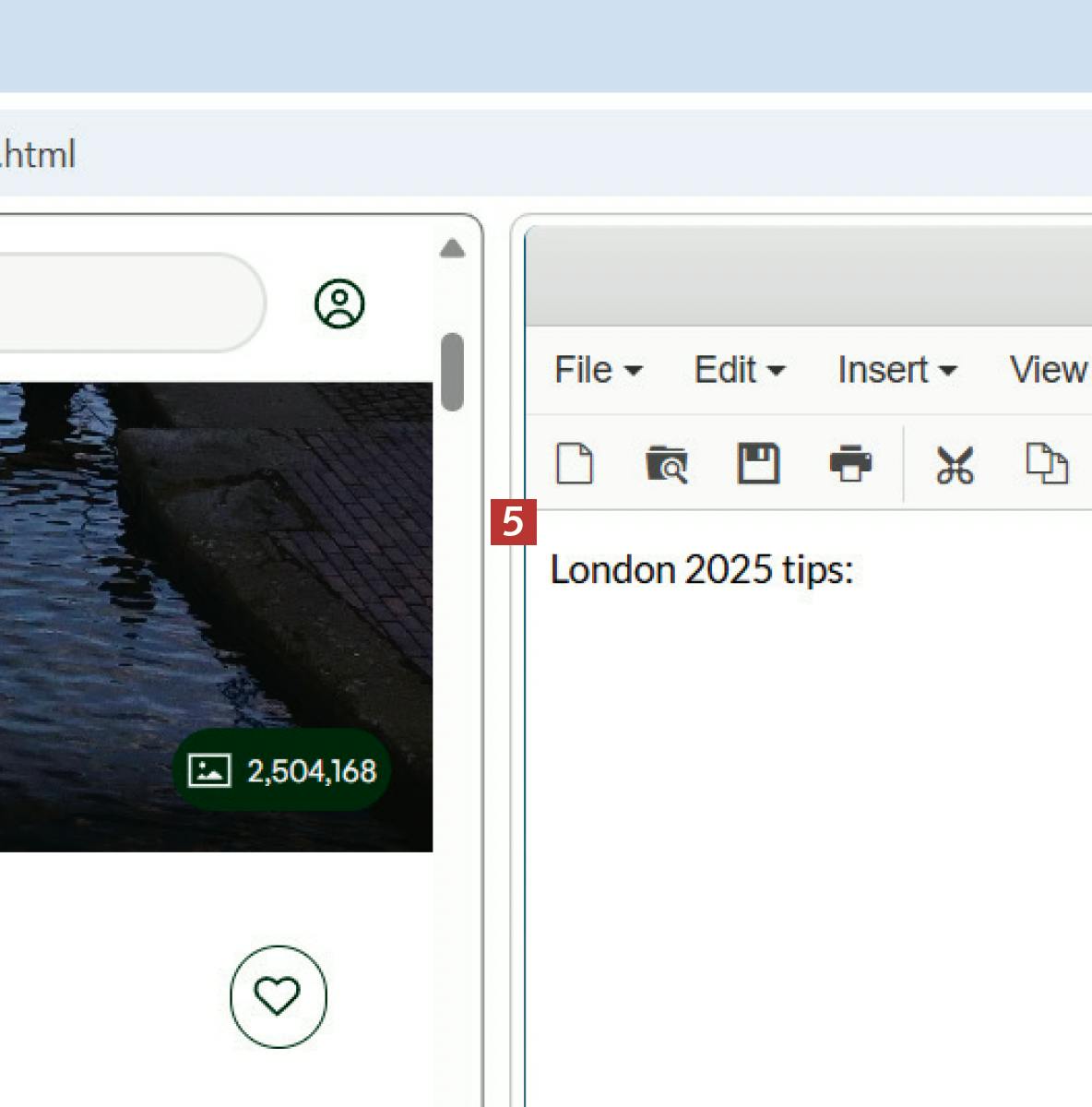Expand the File menu

coord(597,370)
